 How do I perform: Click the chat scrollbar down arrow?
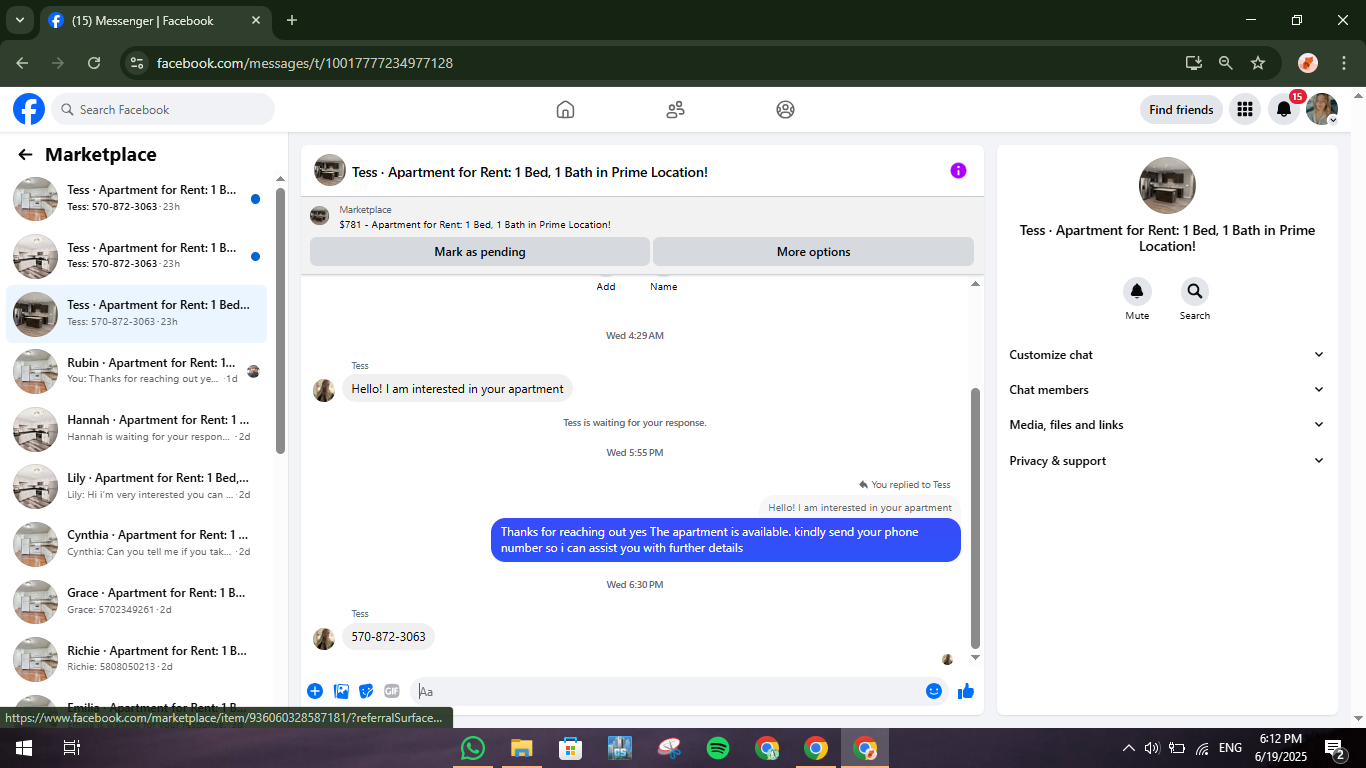(976, 658)
